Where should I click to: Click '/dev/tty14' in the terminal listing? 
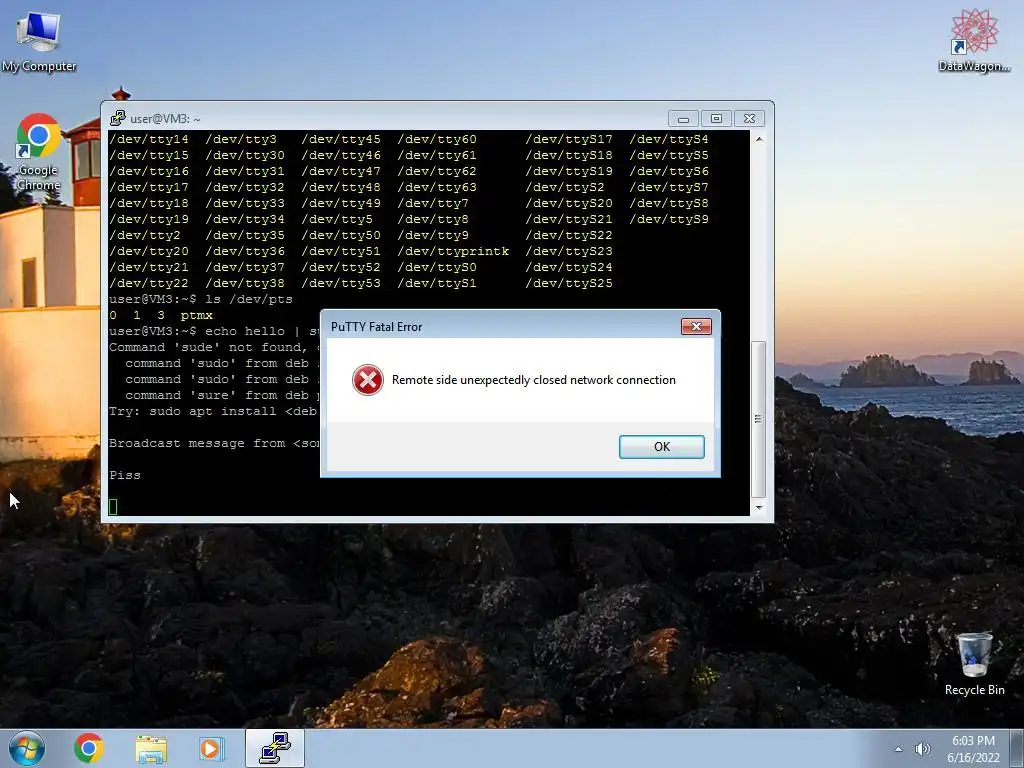point(149,139)
